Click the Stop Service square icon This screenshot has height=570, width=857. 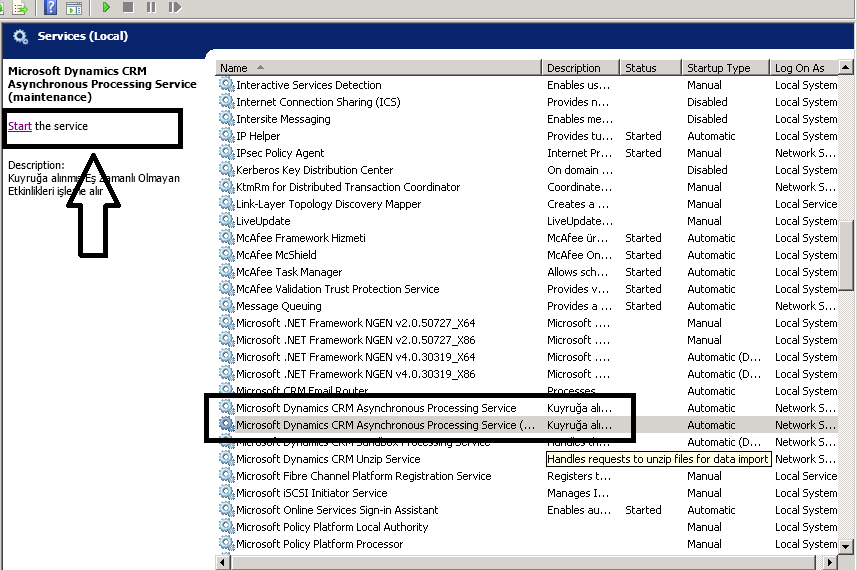pos(128,7)
